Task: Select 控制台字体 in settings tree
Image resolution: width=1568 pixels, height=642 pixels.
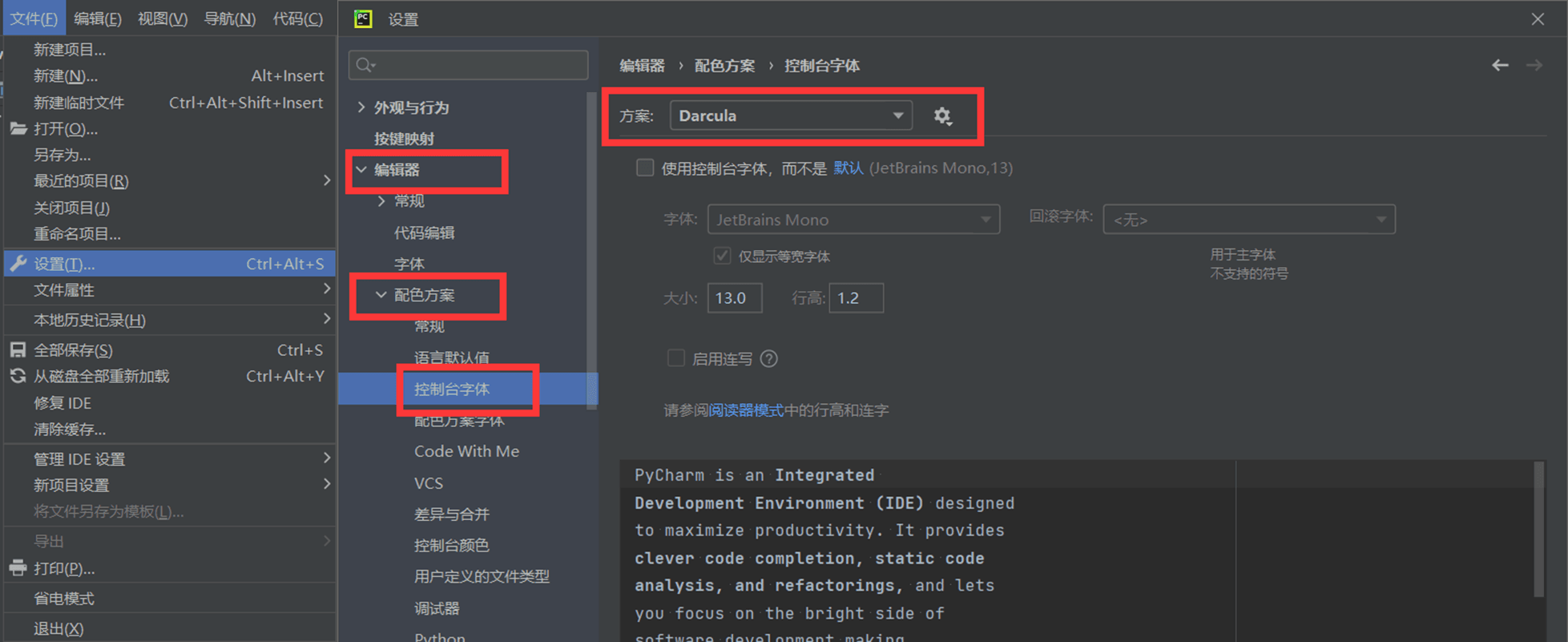Action: [x=452, y=390]
